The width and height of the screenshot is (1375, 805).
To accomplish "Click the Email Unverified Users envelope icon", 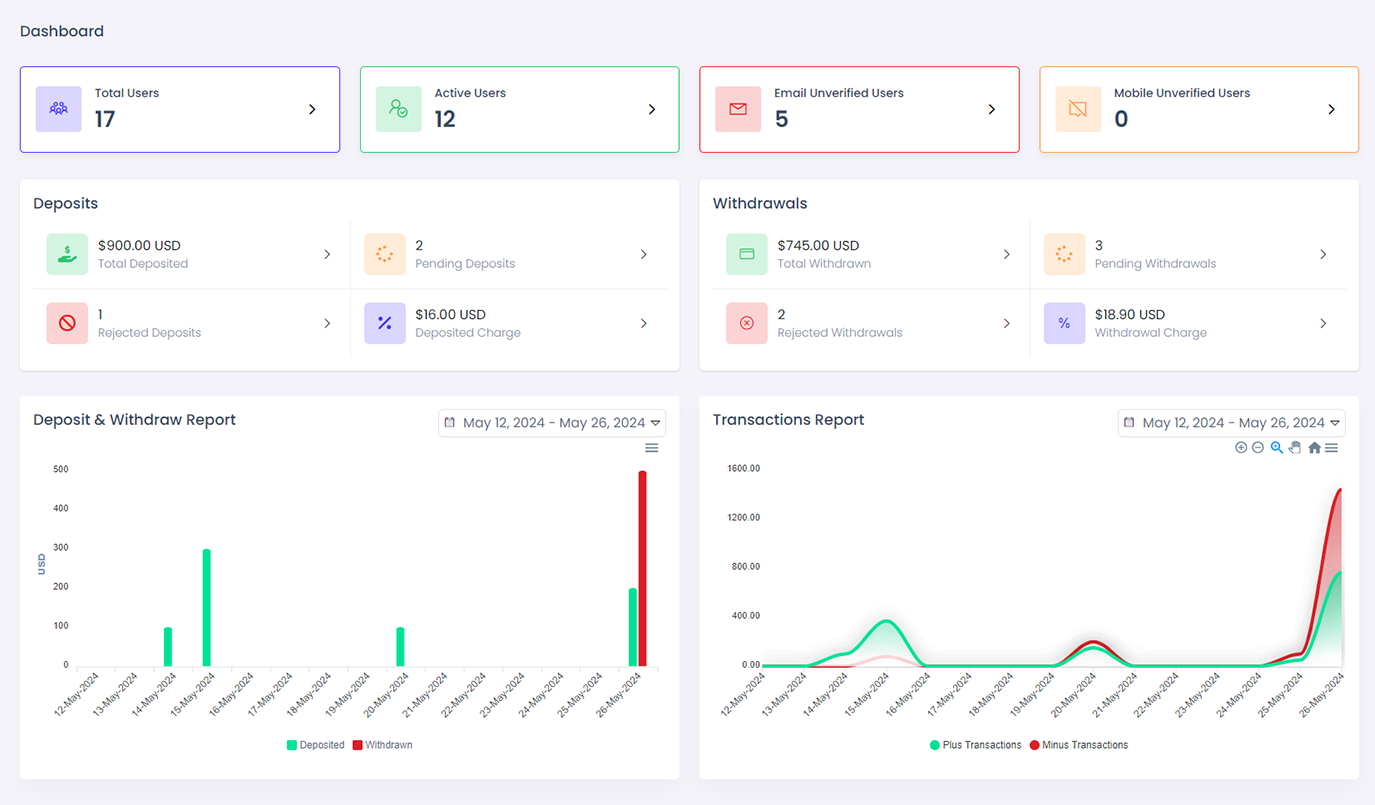I will coord(738,109).
